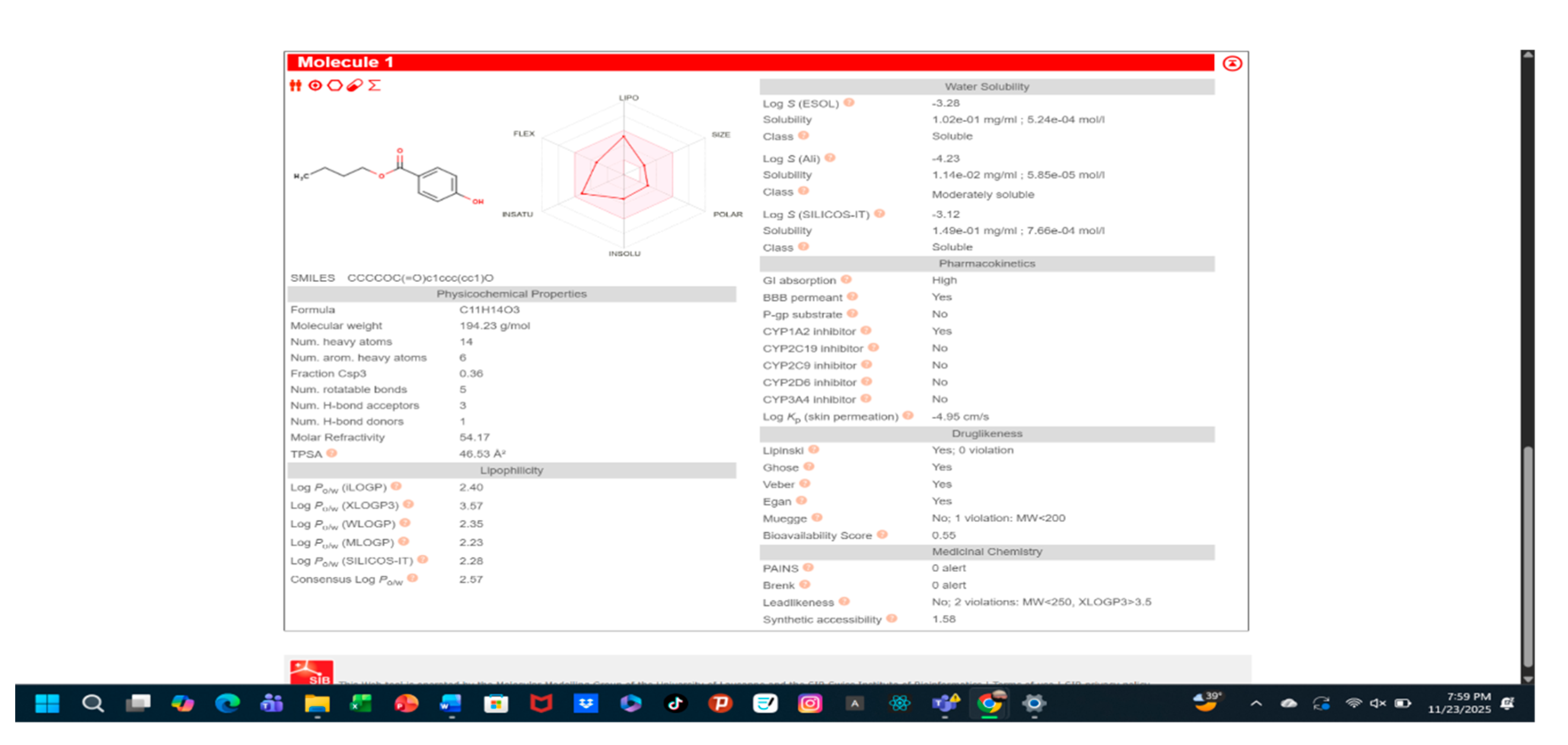
Task: Click the pill pharmacokinetics icon
Action: (x=355, y=86)
